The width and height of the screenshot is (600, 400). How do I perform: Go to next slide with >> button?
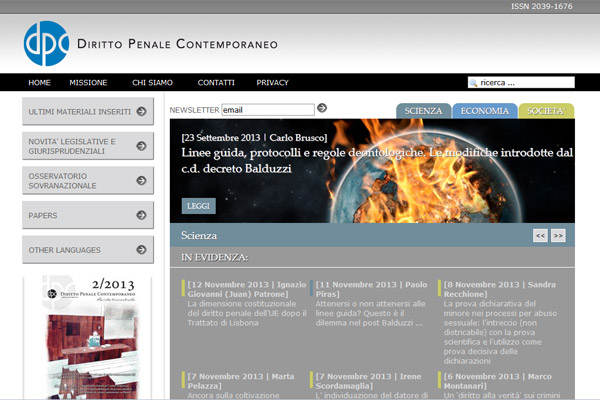coord(558,235)
